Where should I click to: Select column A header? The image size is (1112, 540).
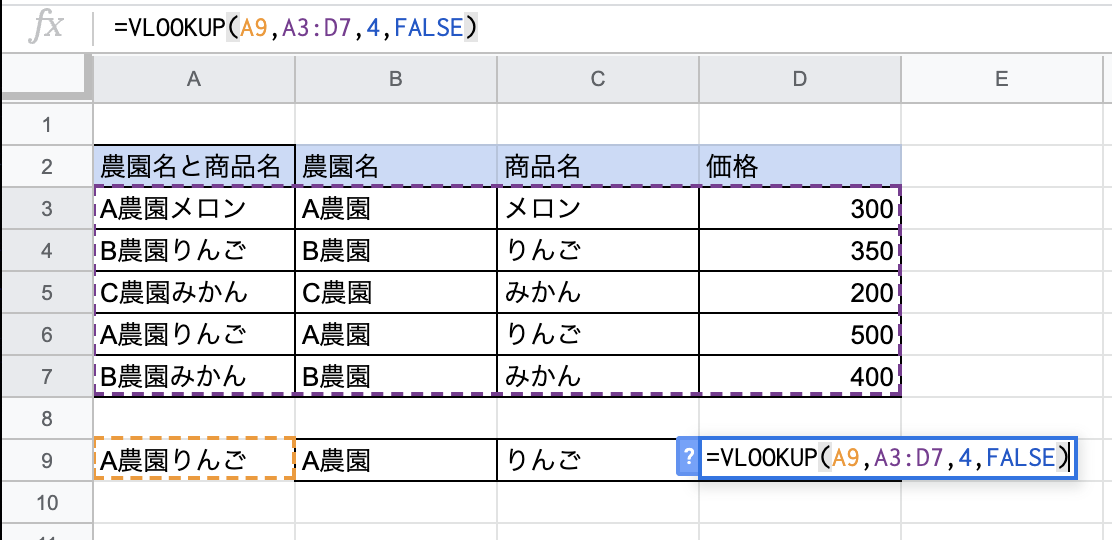point(194,79)
